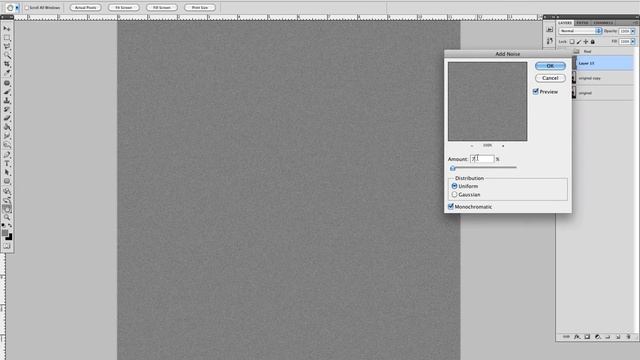The height and width of the screenshot is (360, 640).
Task: Click link layers icon in Layers panel
Action: (566, 337)
